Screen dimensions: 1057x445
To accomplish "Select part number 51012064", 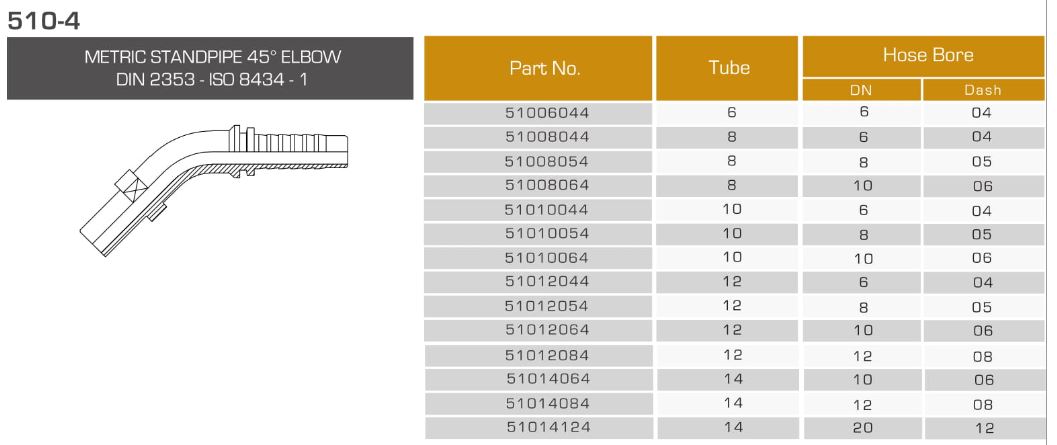I will pyautogui.click(x=547, y=329).
